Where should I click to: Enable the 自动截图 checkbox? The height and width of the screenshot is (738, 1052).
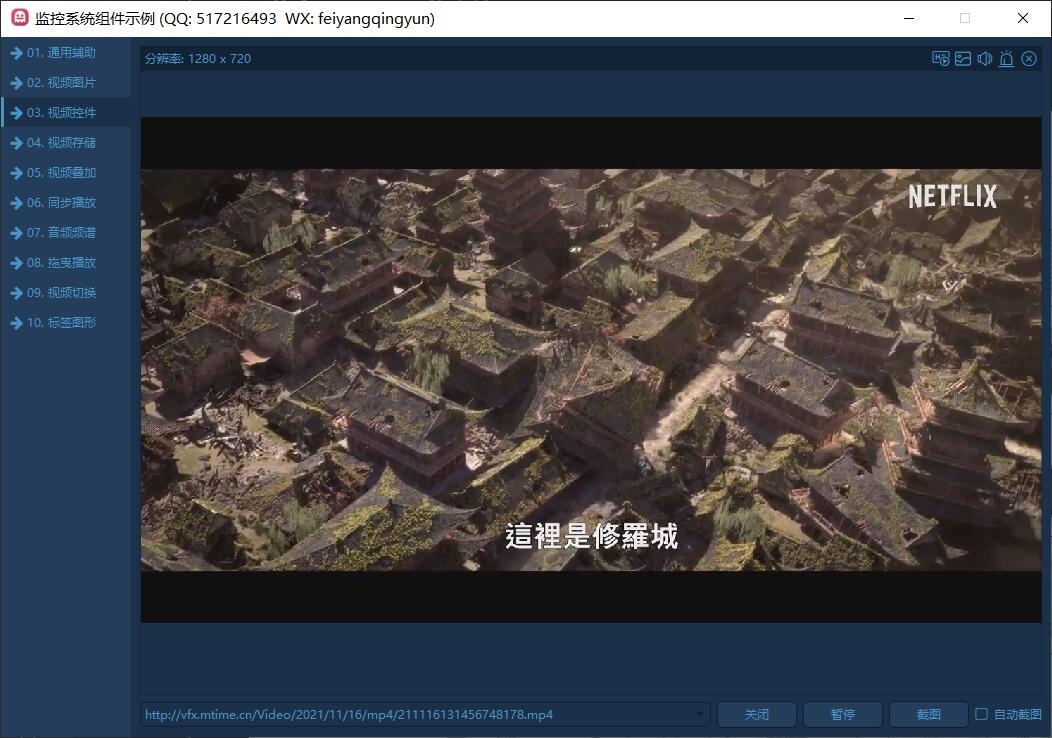981,714
